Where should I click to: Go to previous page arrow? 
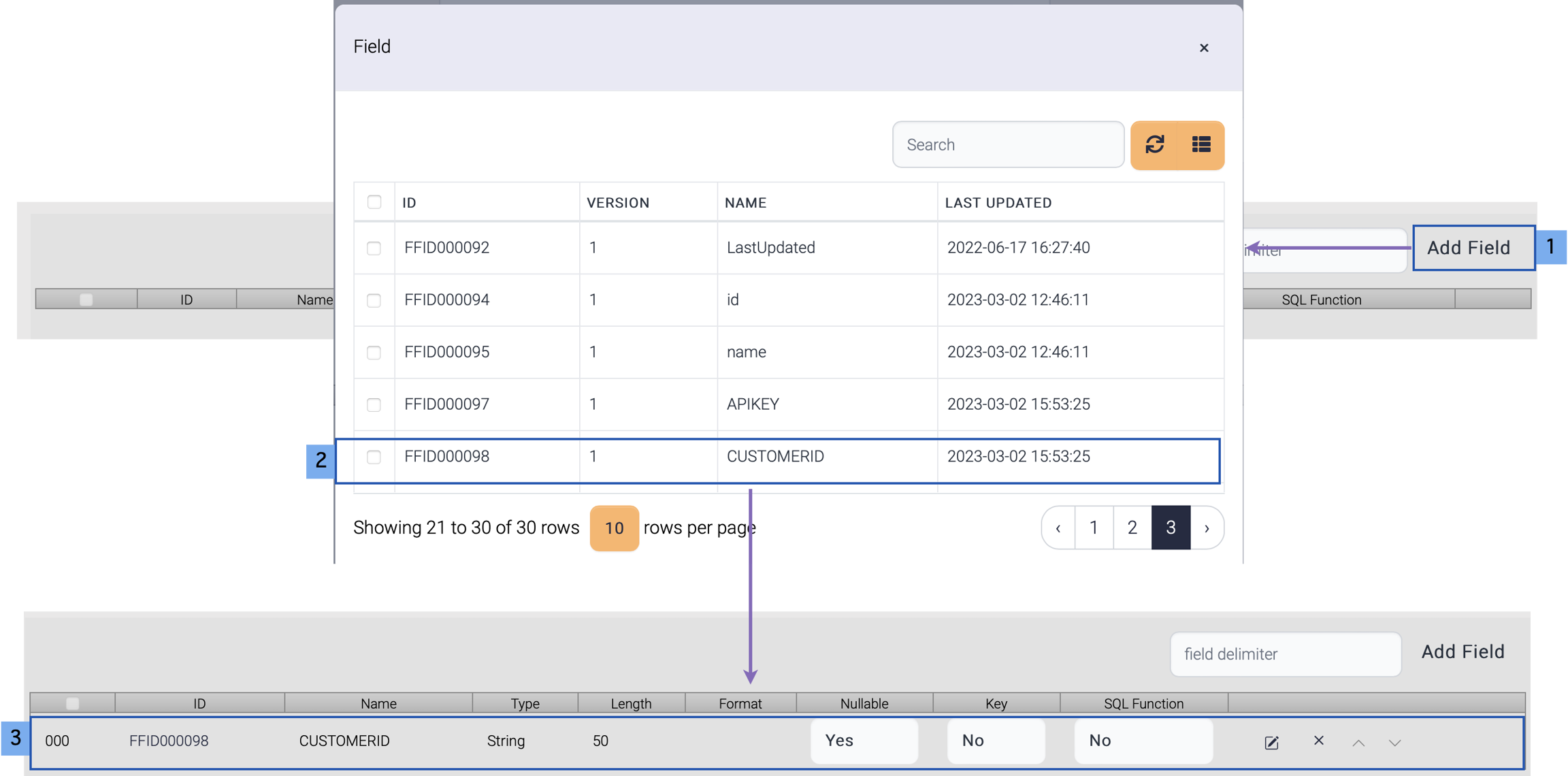1058,528
